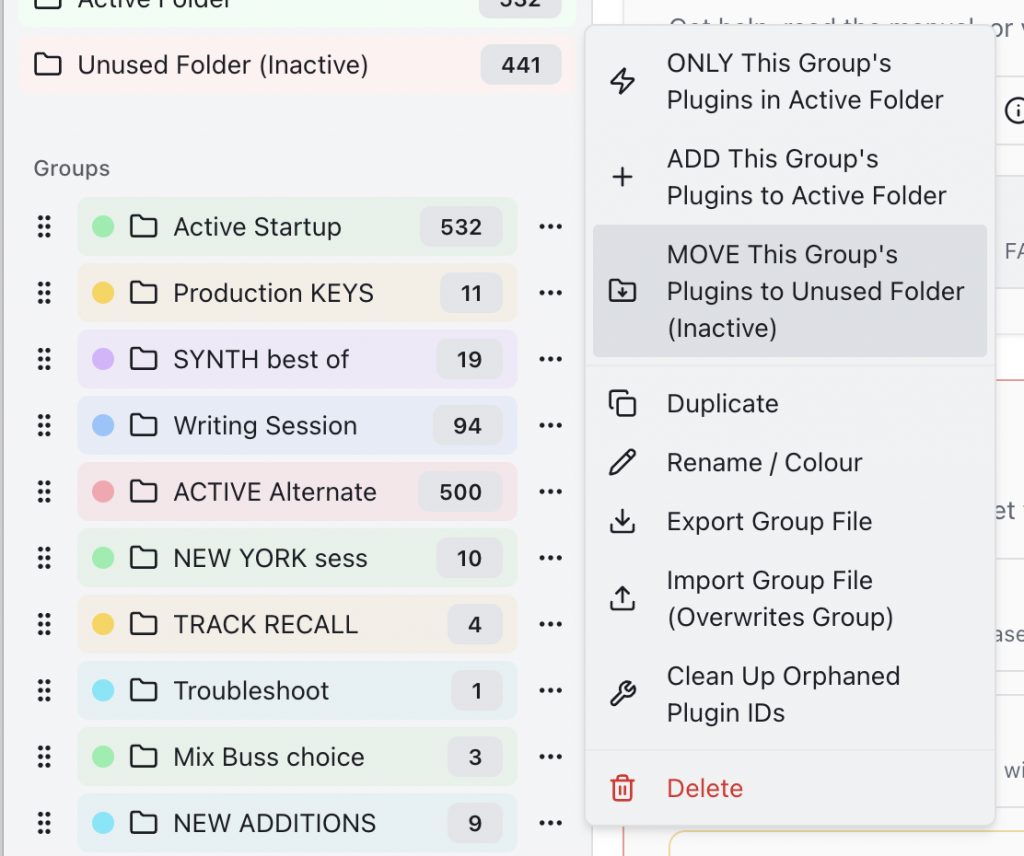Click the upload icon for Import Group File

pyautogui.click(x=623, y=598)
